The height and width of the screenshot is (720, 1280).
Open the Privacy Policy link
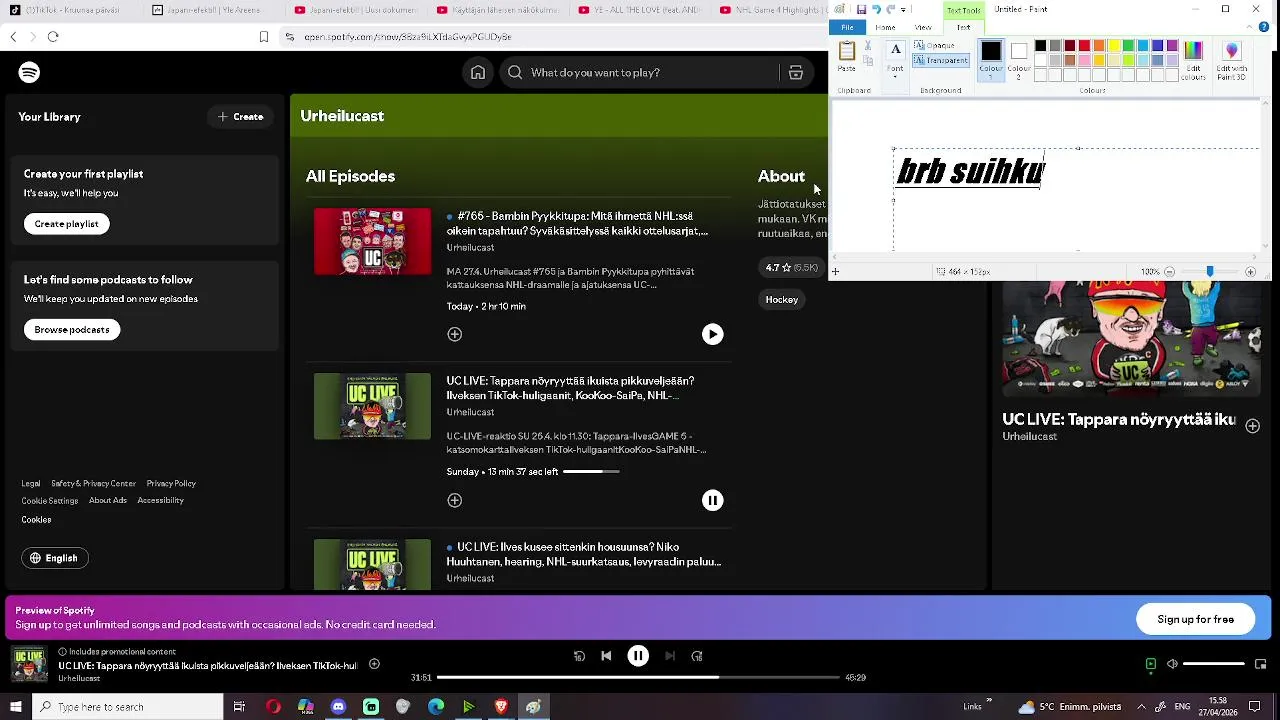pyautogui.click(x=171, y=484)
